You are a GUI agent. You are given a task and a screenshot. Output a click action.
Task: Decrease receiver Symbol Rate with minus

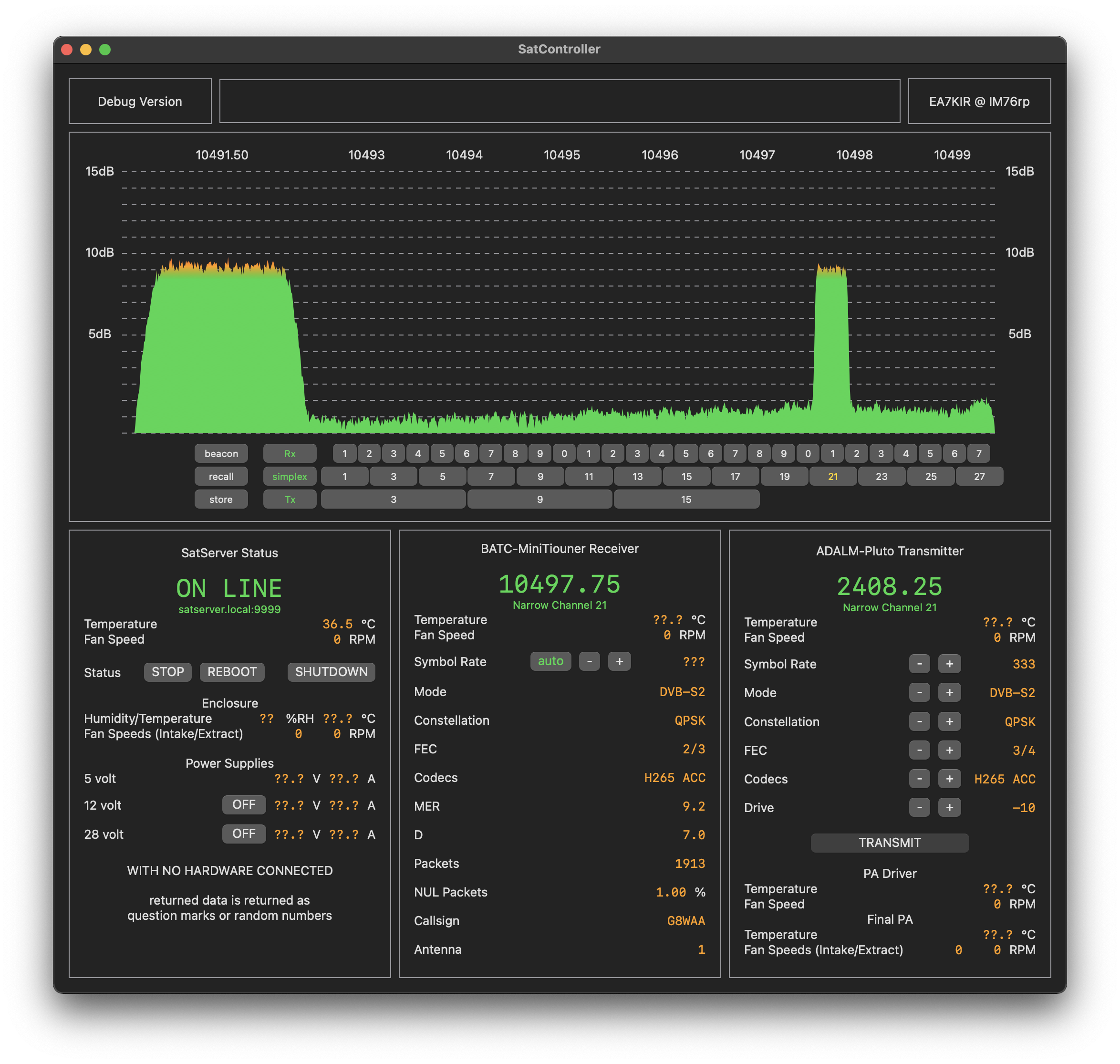(x=589, y=661)
